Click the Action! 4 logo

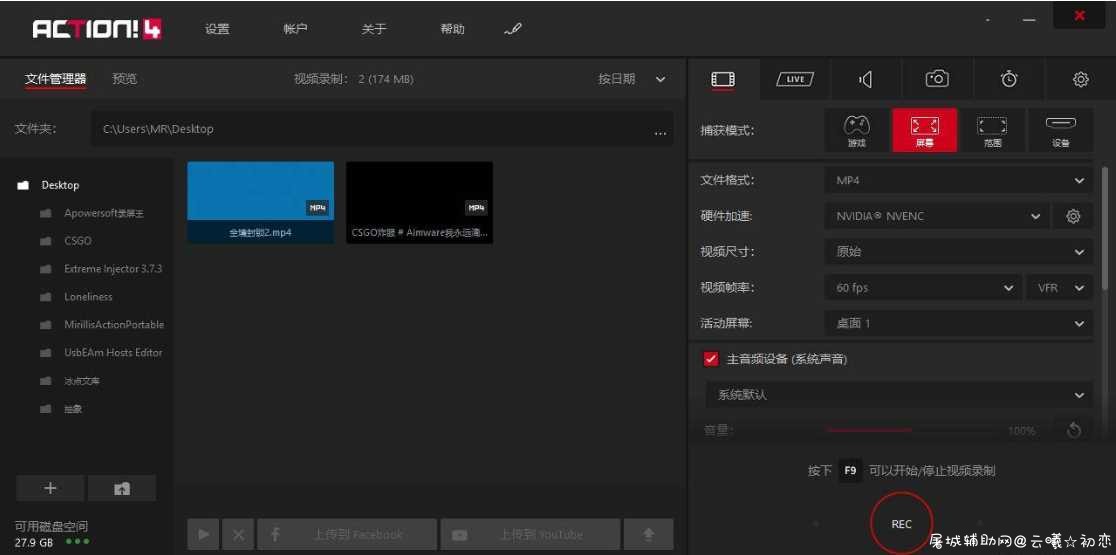pyautogui.click(x=97, y=29)
